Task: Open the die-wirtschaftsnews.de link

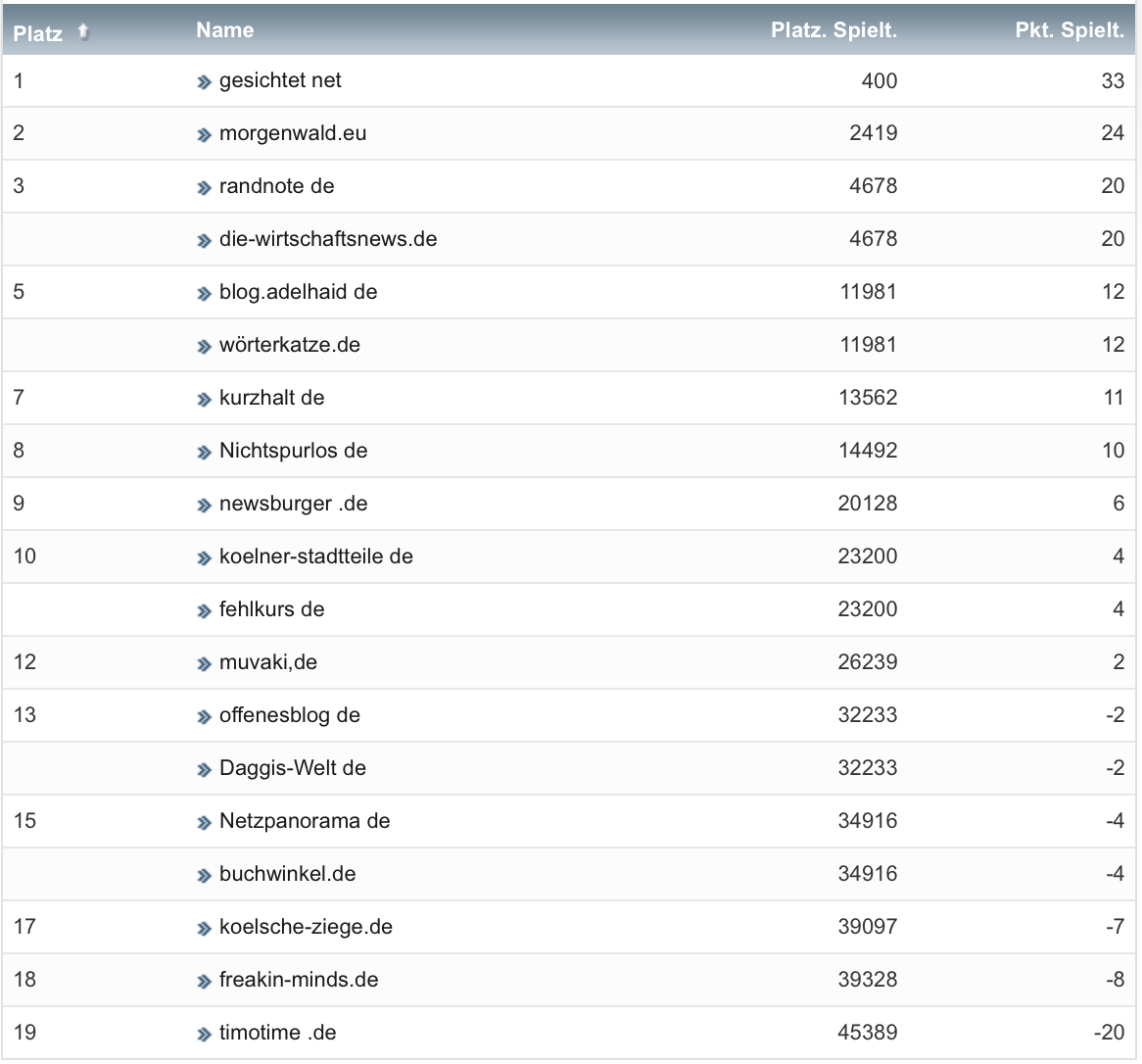Action: coord(328,239)
